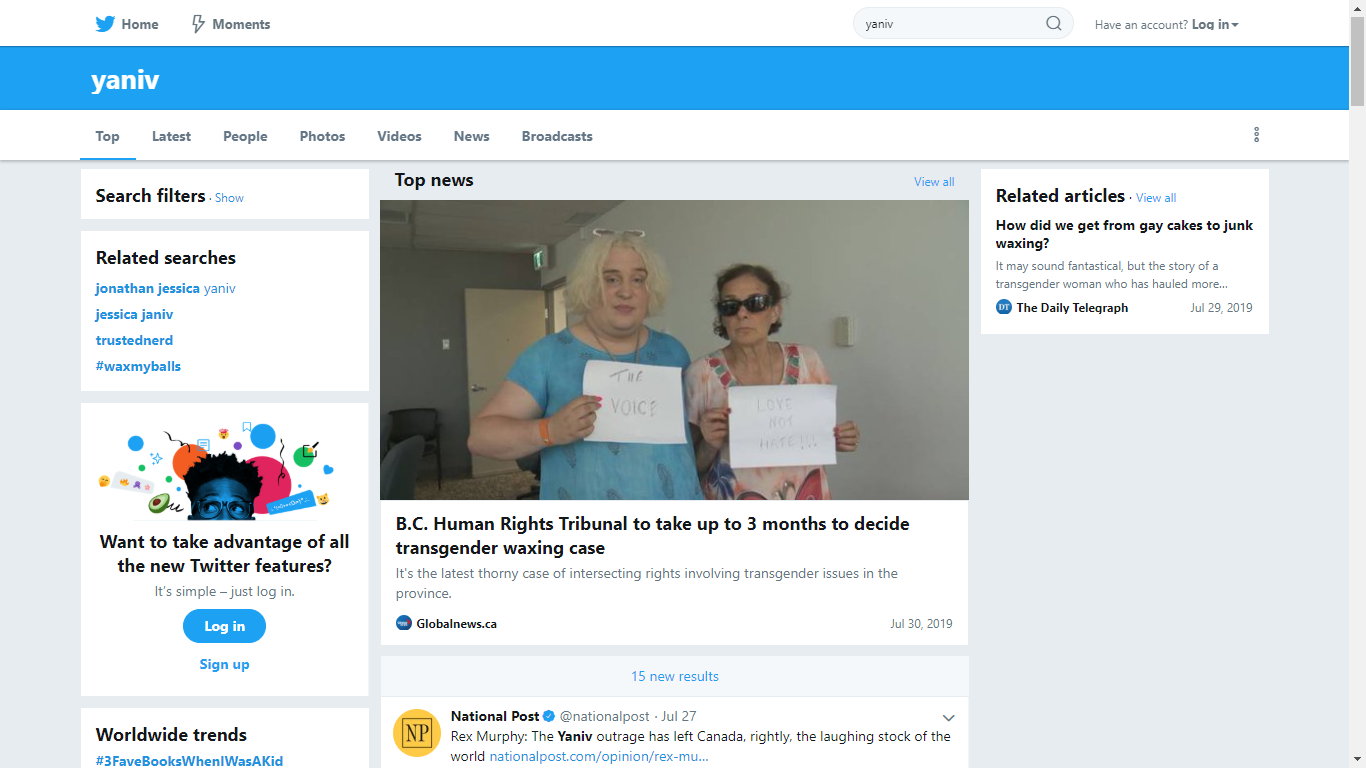The height and width of the screenshot is (768, 1366).
Task: Click the Globalnews.ca source name
Action: (457, 623)
